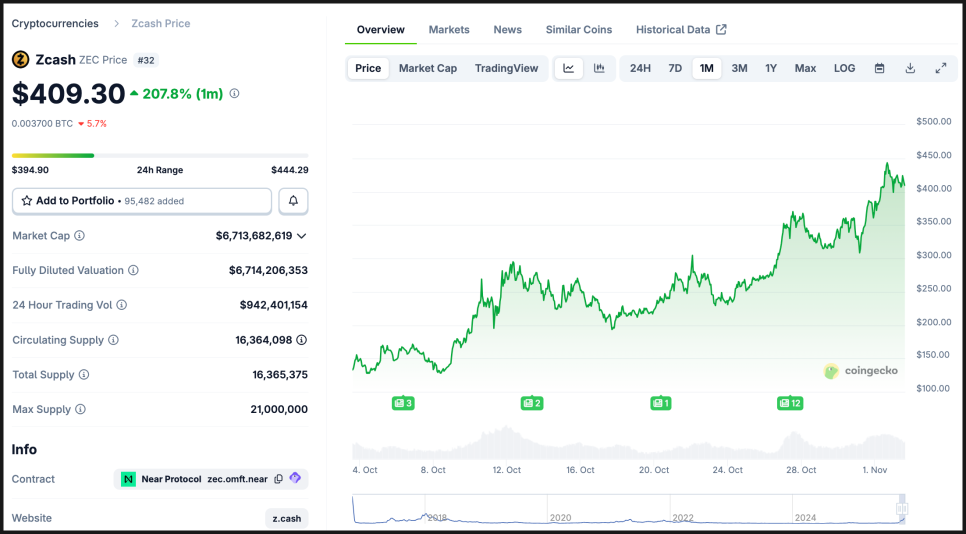The width and height of the screenshot is (966, 534).
Task: Click the Market Cap info icon
Action: (x=80, y=236)
